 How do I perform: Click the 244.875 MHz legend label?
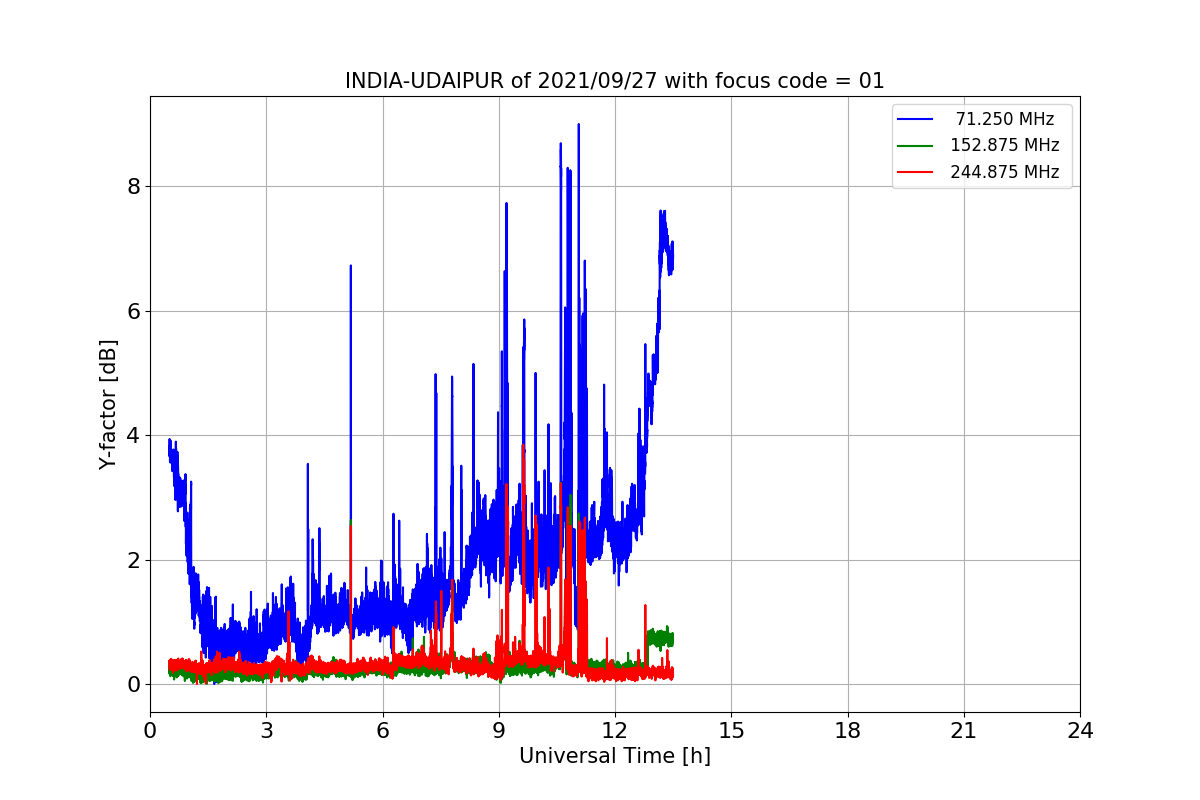pyautogui.click(x=1005, y=172)
